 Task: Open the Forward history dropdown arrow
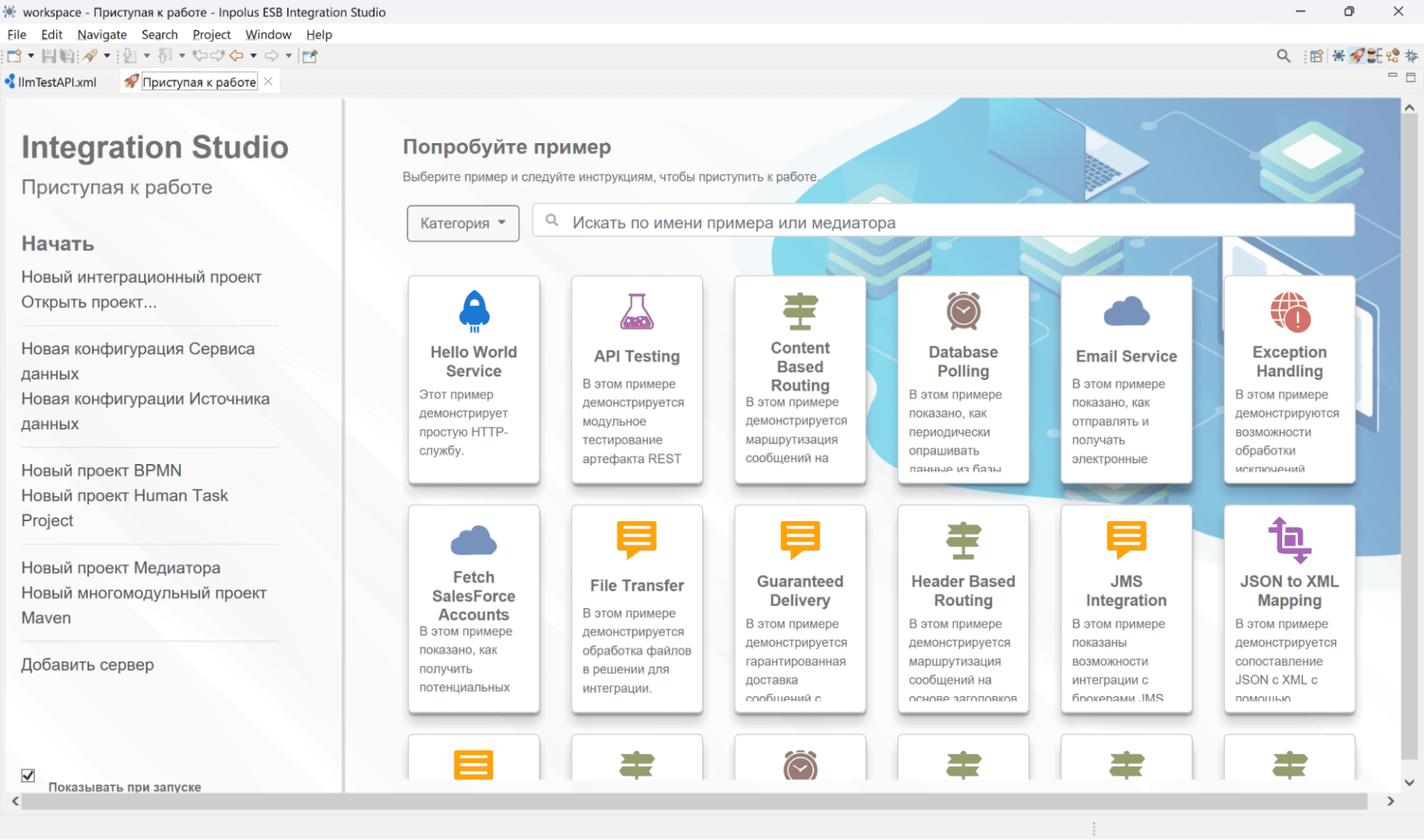(x=289, y=56)
